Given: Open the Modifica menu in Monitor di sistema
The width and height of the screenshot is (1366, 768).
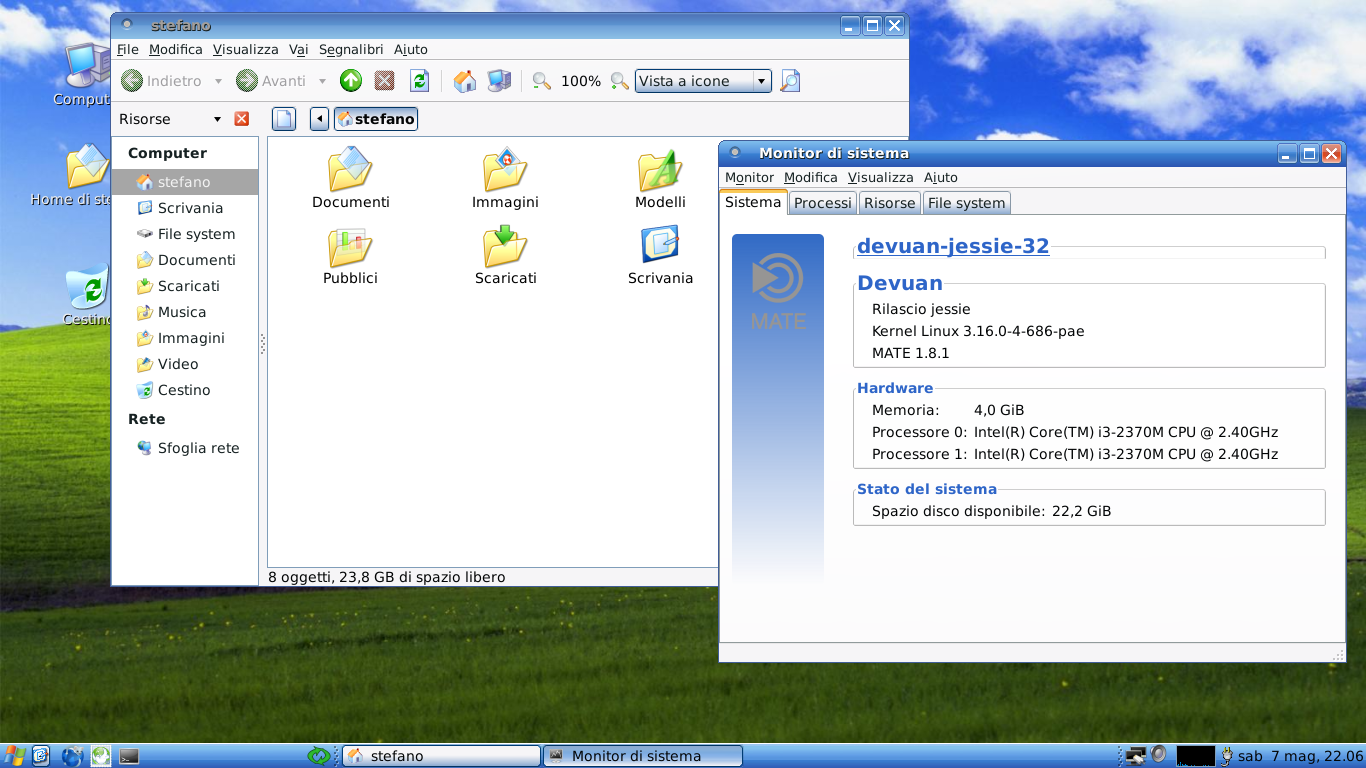Looking at the screenshot, I should tap(811, 177).
